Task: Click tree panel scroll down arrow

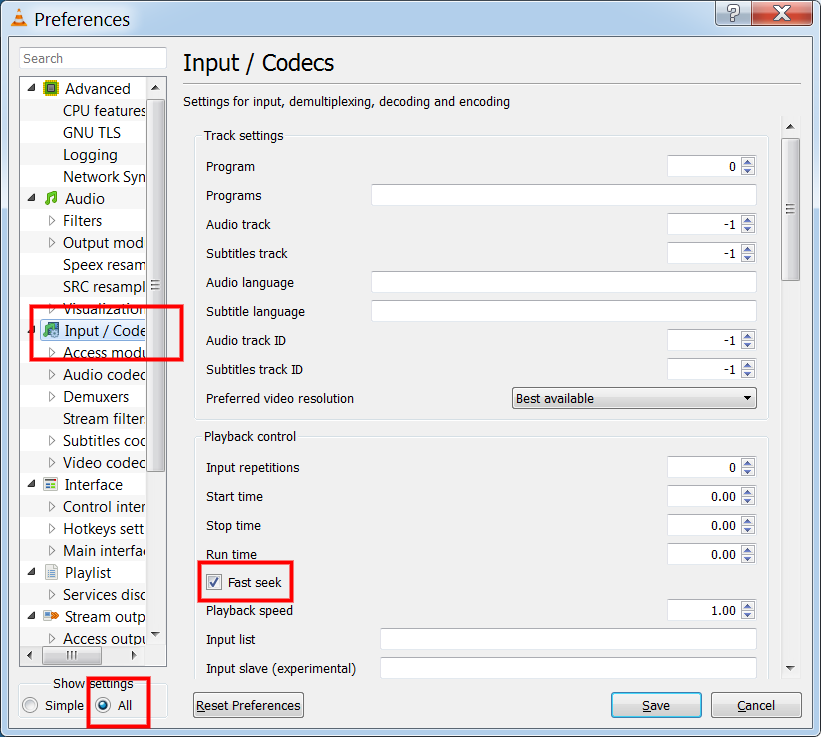Action: 155,634
